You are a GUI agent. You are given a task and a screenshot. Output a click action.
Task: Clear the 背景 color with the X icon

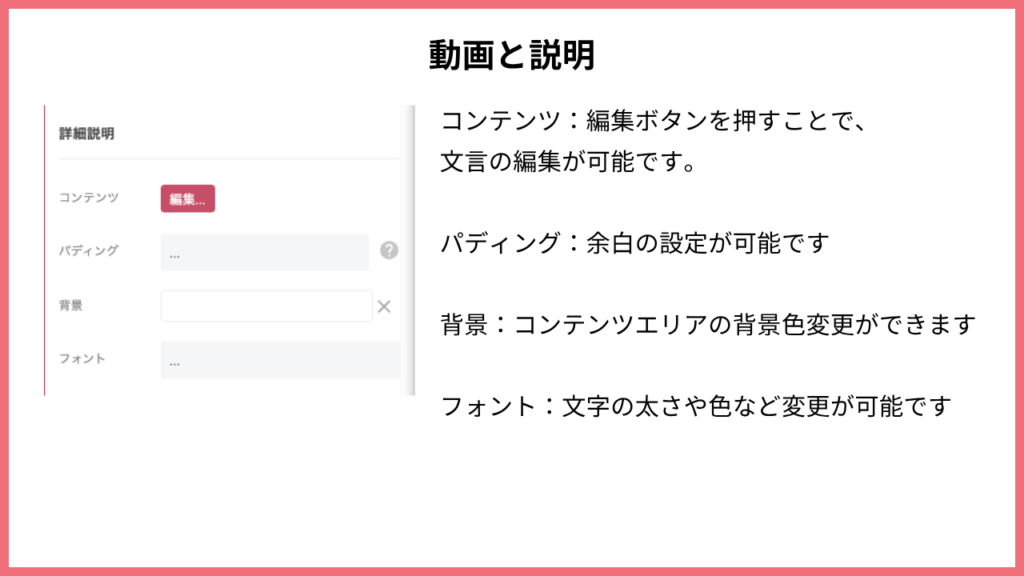[384, 306]
